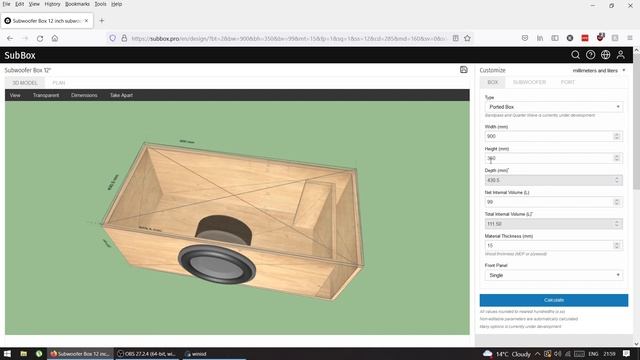Show hidden system tray icons chevron
The width and height of the screenshot is (640, 360).
point(538,353)
